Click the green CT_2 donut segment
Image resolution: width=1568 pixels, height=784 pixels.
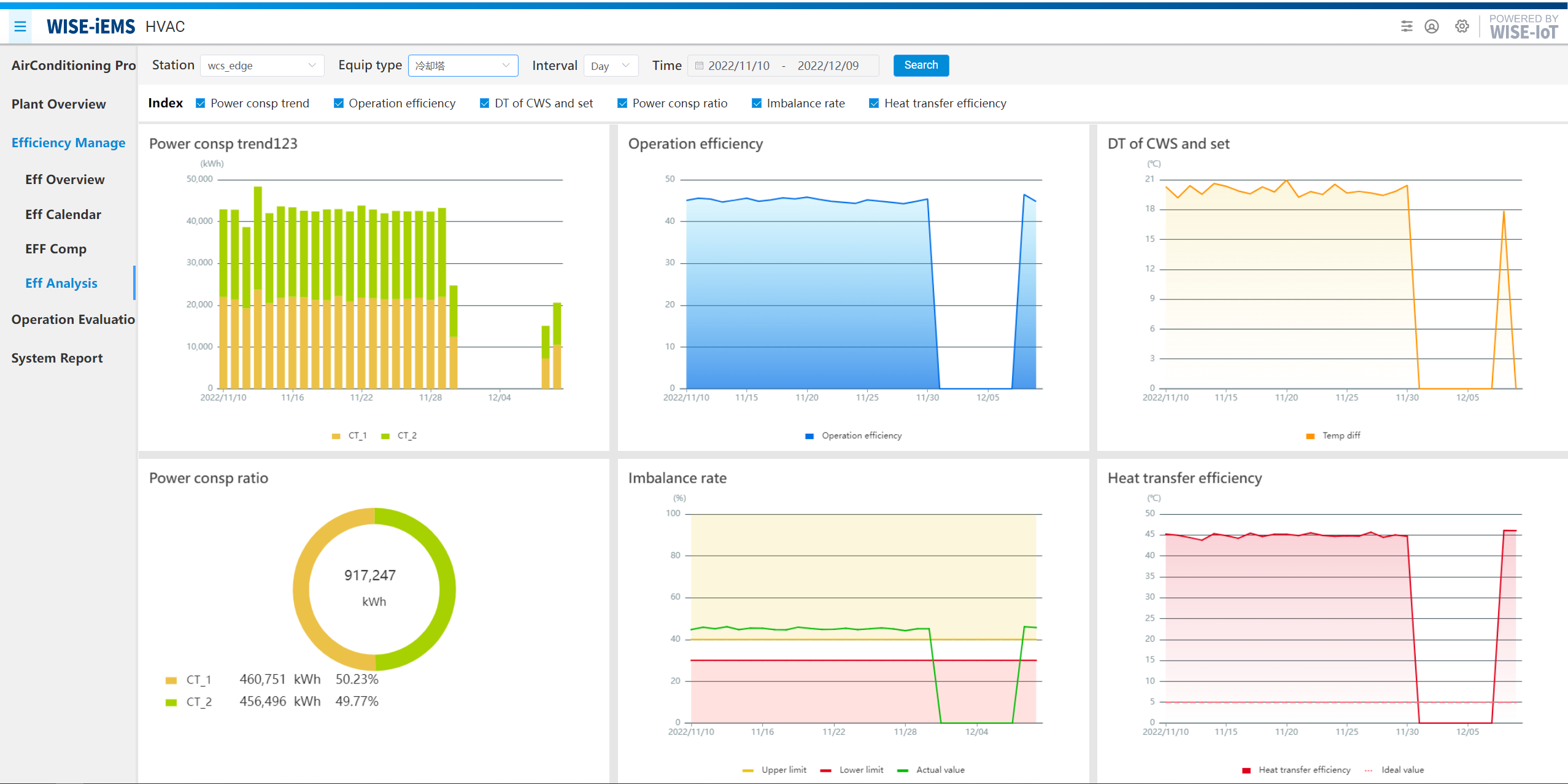tap(447, 589)
